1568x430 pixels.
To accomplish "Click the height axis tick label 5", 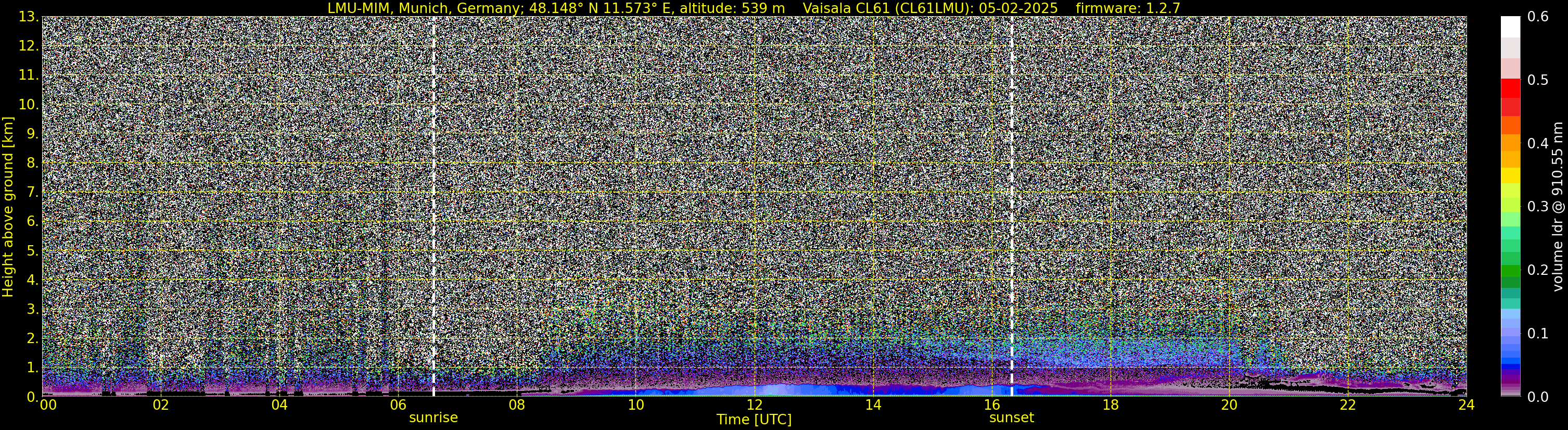I will (33, 251).
